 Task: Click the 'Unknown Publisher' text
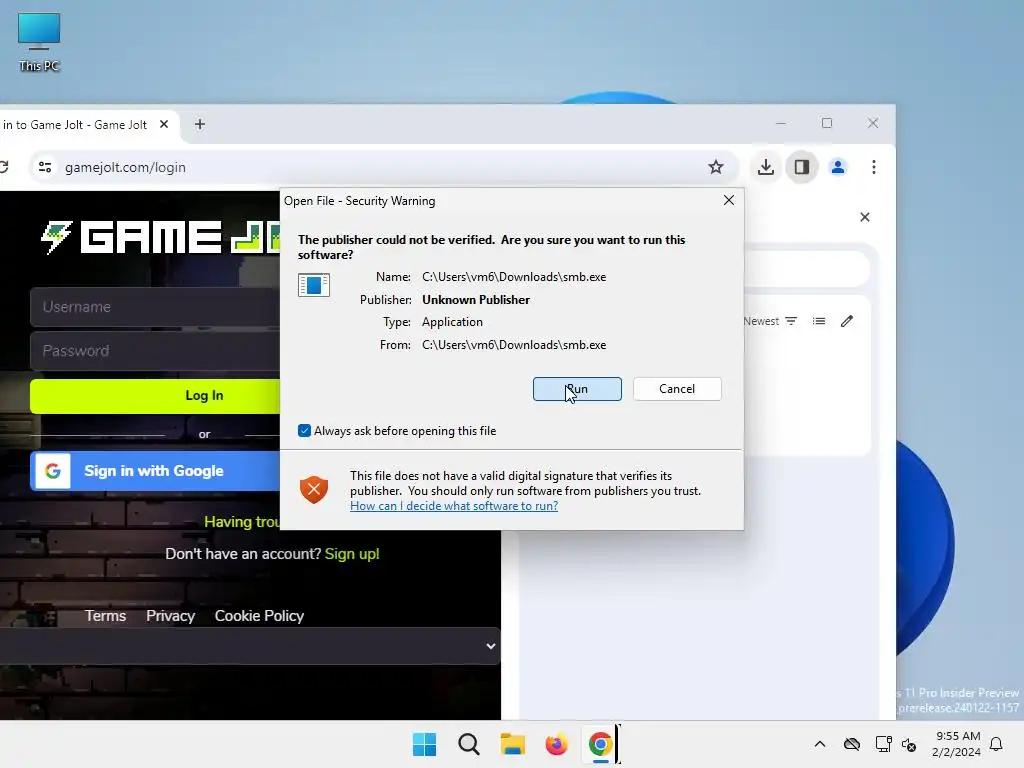tap(476, 300)
